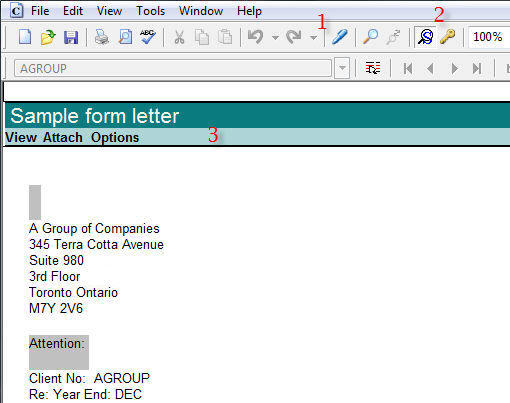Image resolution: width=510 pixels, height=403 pixels.
Task: Click the Cut scissors icon
Action: point(179,37)
